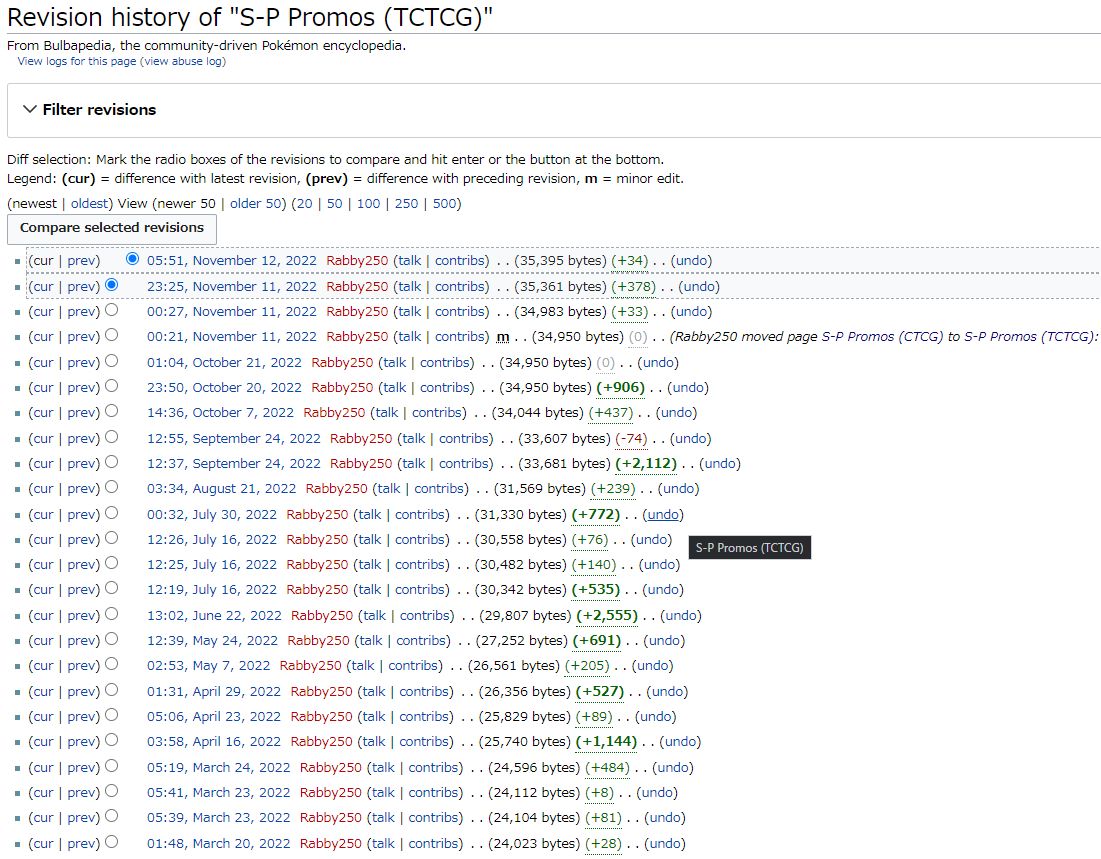Undo the 05:51, November 12, 2022 edit
Screen dimensions: 1101x859
pyautogui.click(x=692, y=261)
